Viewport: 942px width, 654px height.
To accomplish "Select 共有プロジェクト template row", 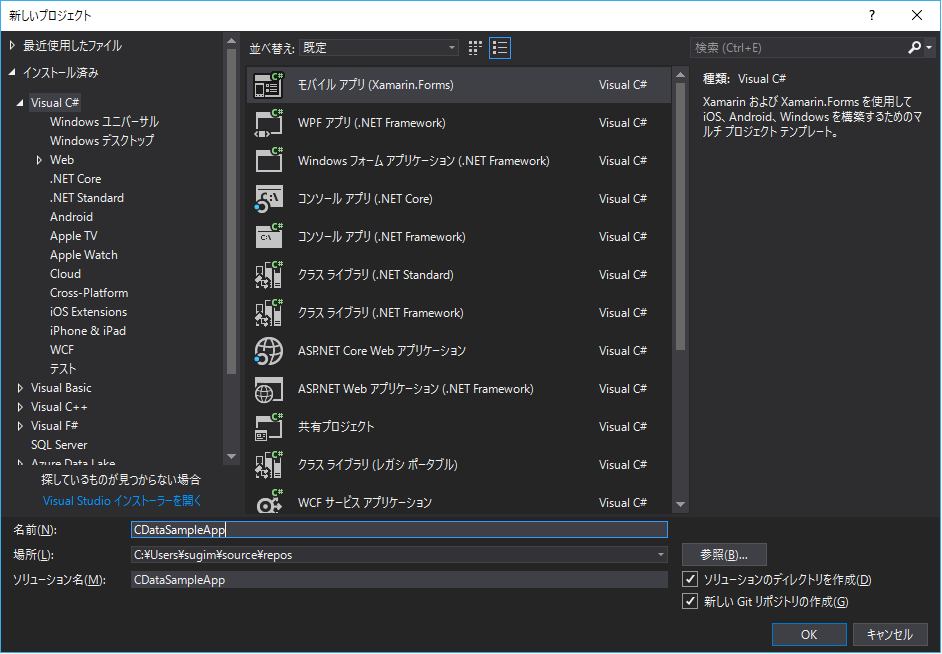I will click(x=459, y=427).
